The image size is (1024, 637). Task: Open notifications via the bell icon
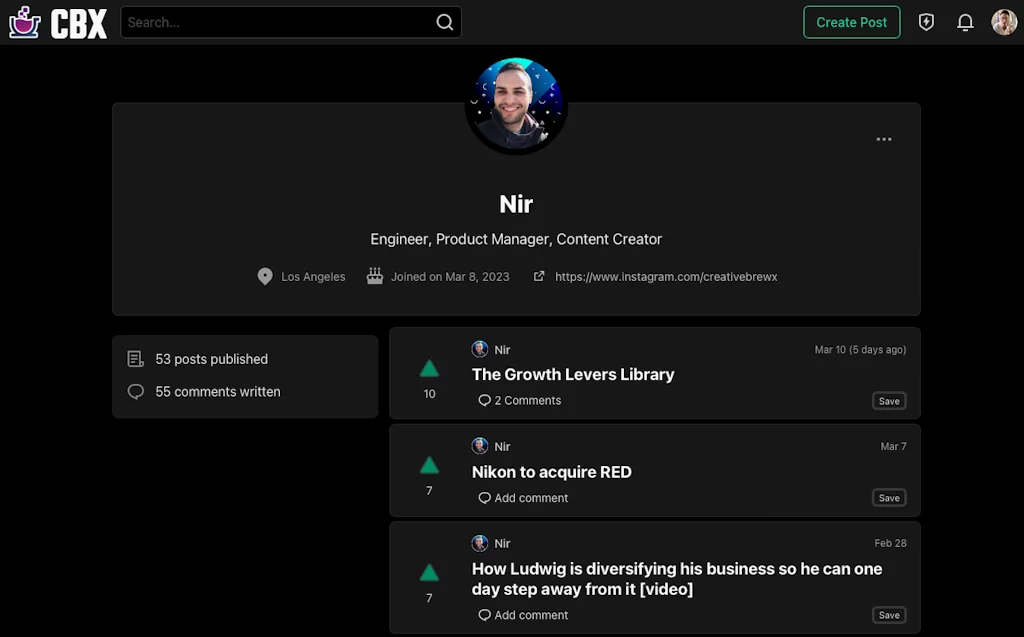[964, 22]
